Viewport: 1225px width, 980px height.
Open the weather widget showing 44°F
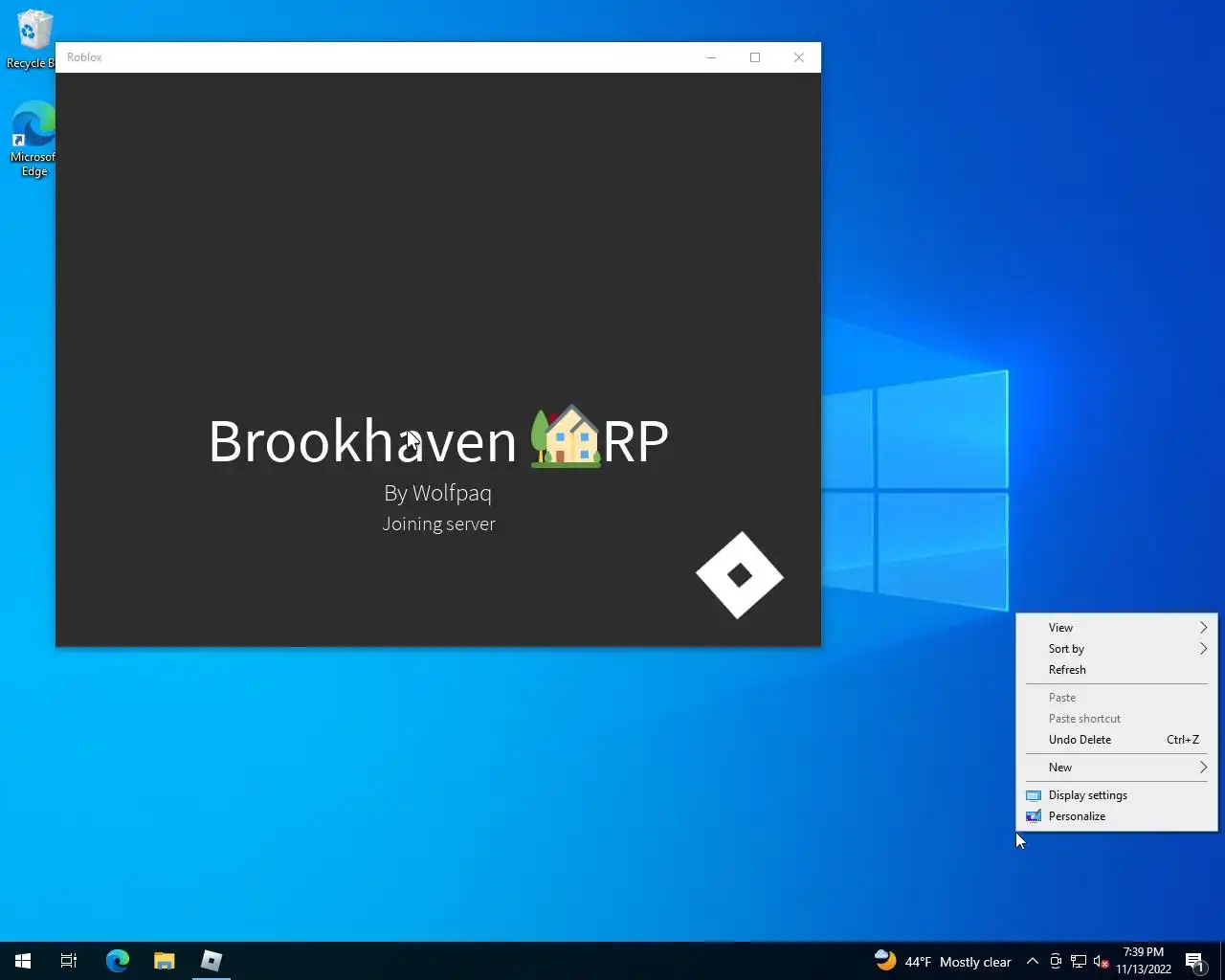click(x=943, y=961)
